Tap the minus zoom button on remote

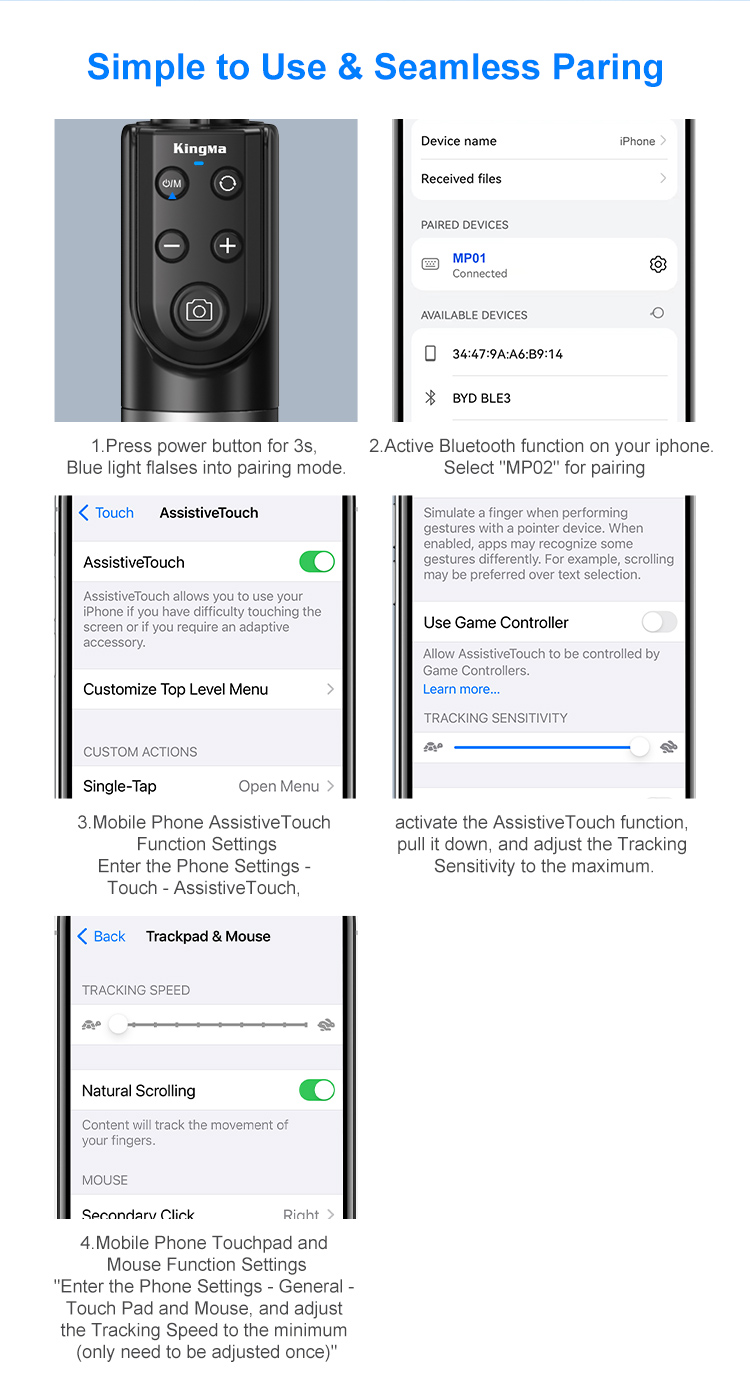(172, 246)
